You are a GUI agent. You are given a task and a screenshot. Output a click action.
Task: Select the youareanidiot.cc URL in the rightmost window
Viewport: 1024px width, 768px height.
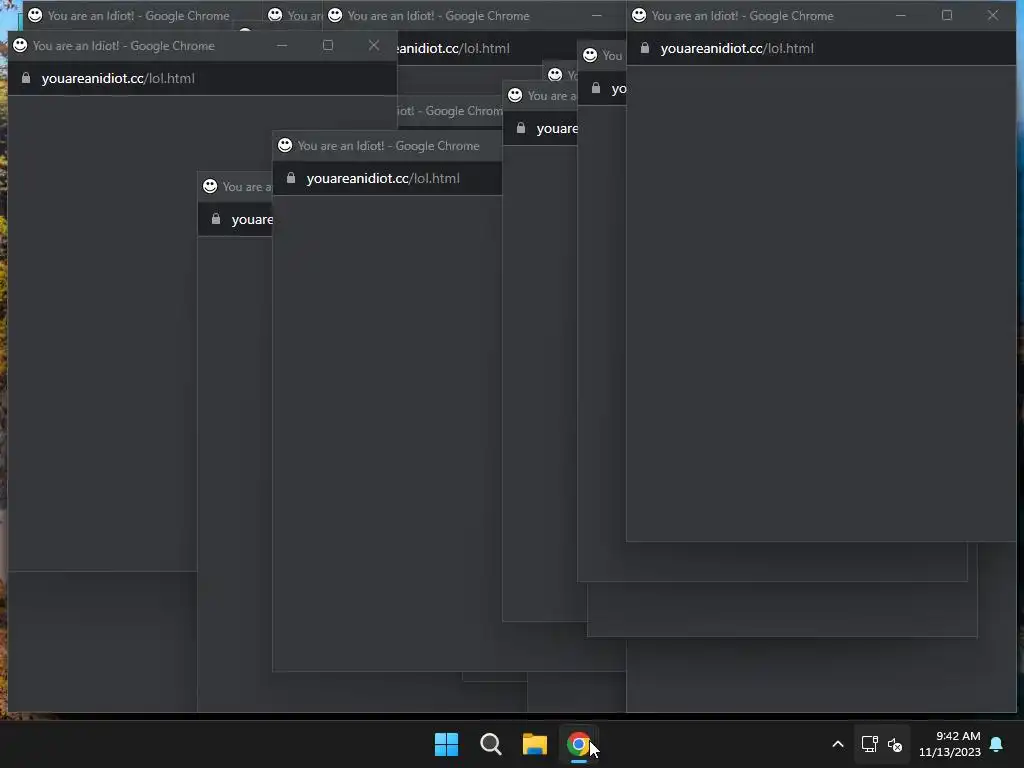pos(737,48)
